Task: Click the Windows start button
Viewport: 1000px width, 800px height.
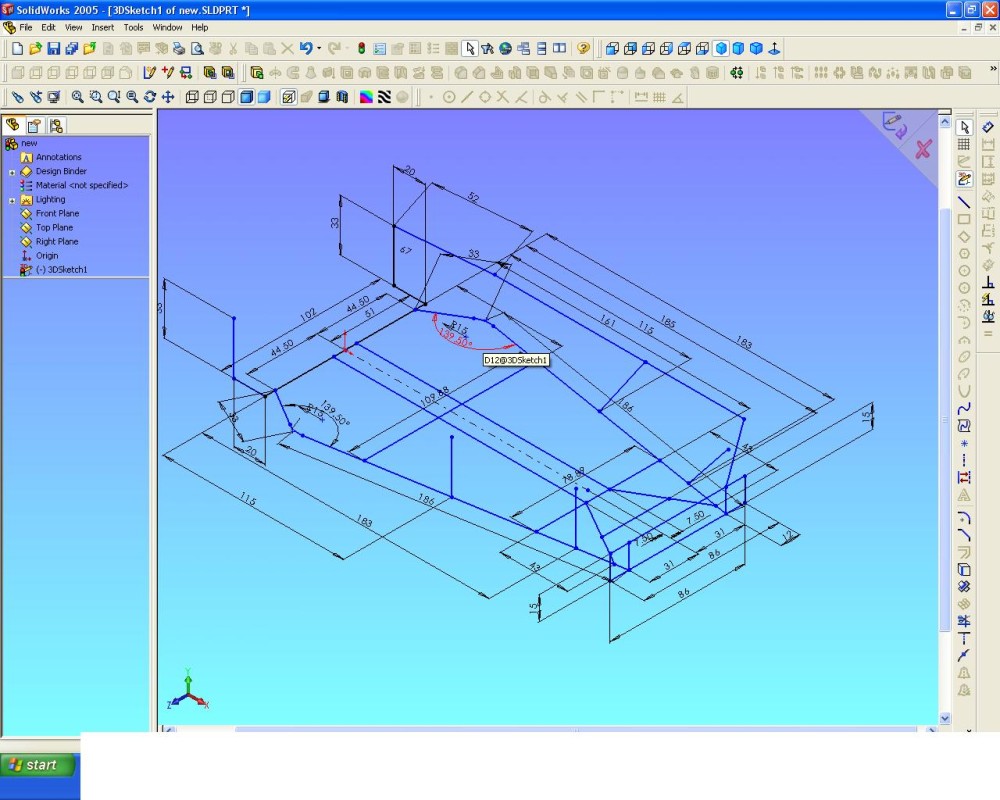Action: tap(39, 765)
